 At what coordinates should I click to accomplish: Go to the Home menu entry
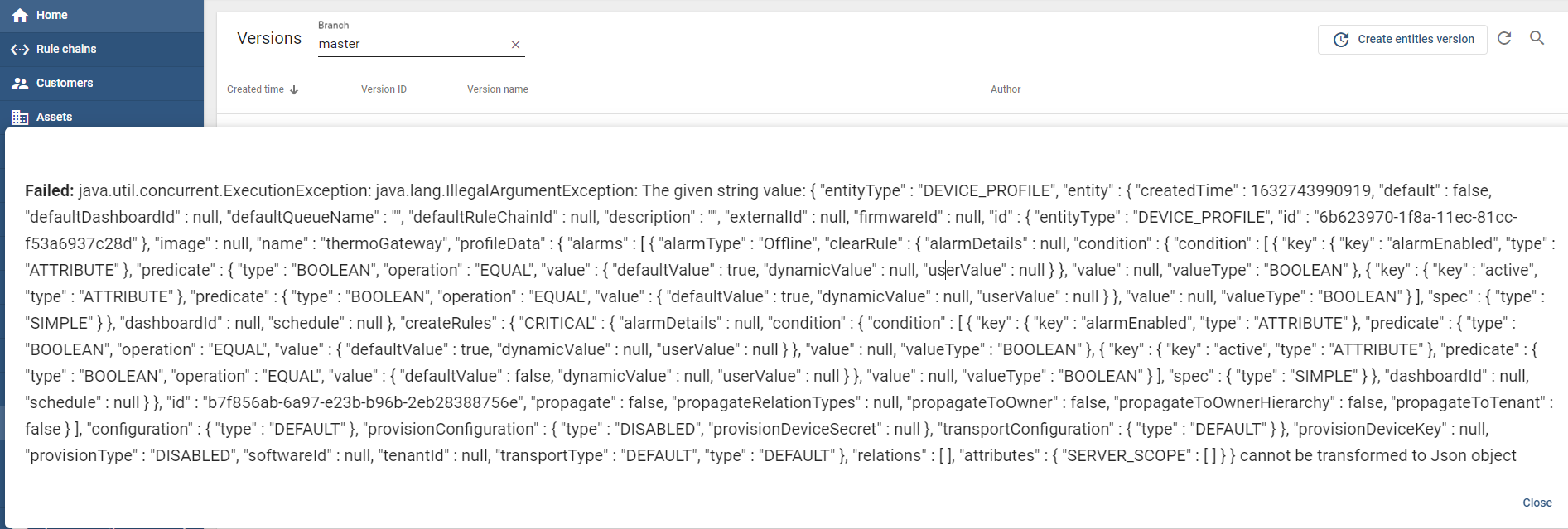click(52, 14)
